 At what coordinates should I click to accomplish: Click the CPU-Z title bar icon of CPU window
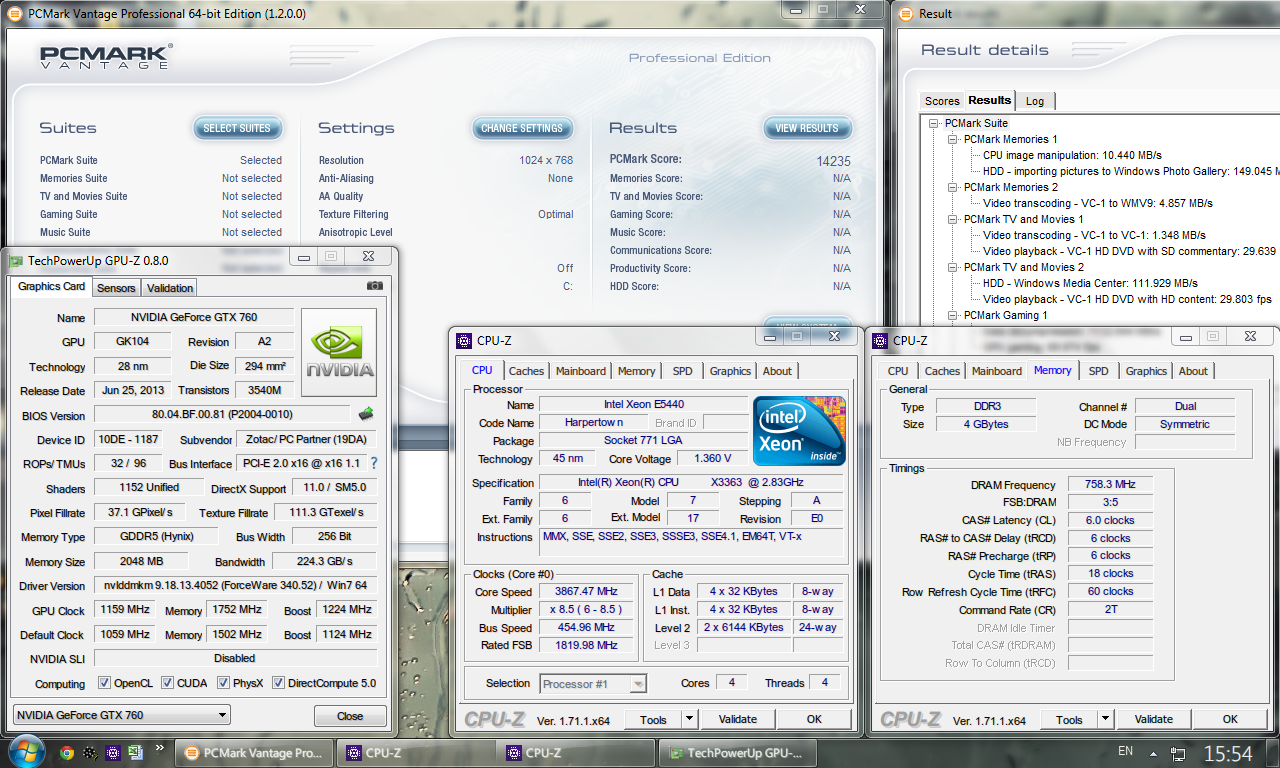(x=464, y=340)
